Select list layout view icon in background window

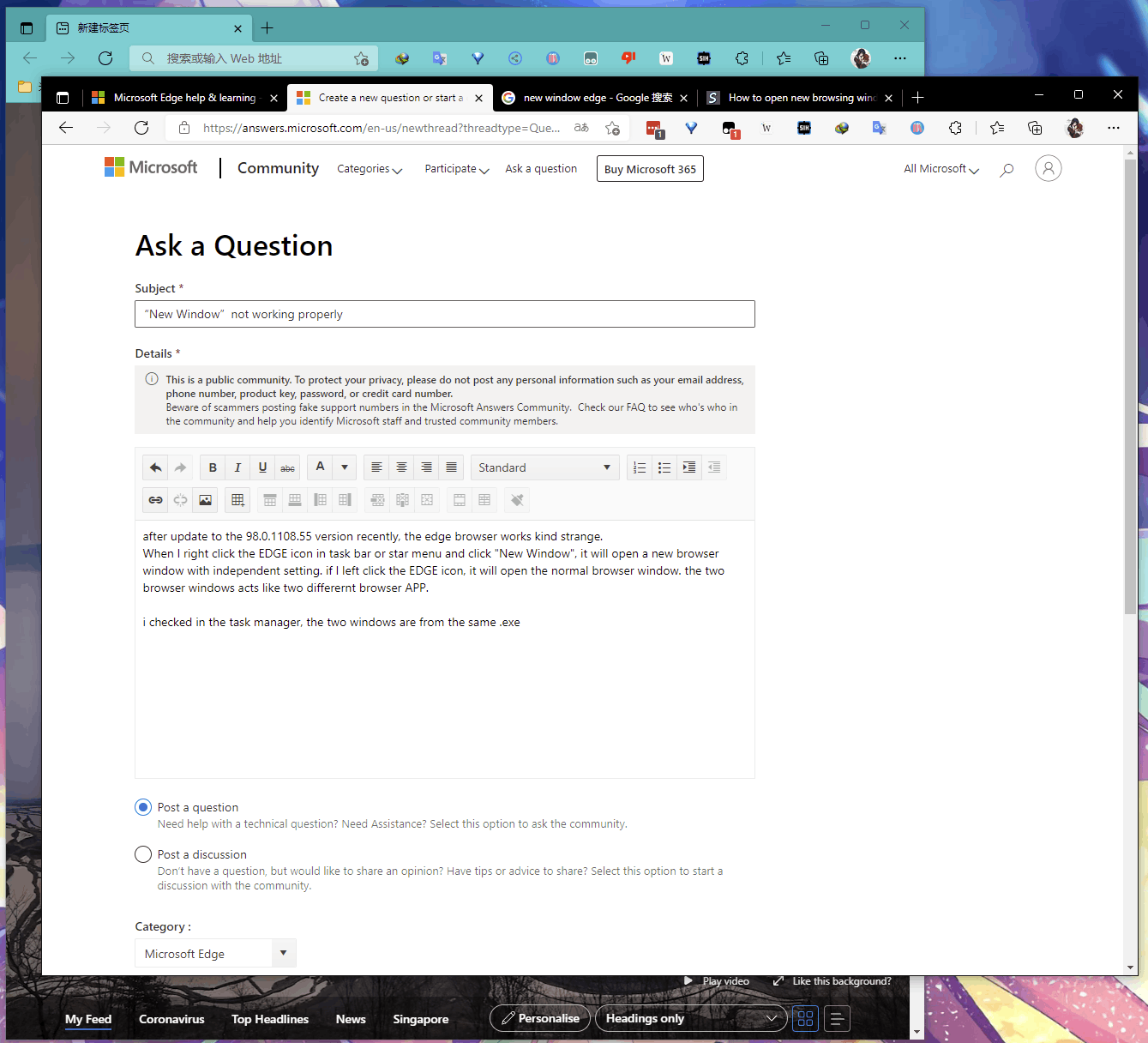tap(837, 1018)
